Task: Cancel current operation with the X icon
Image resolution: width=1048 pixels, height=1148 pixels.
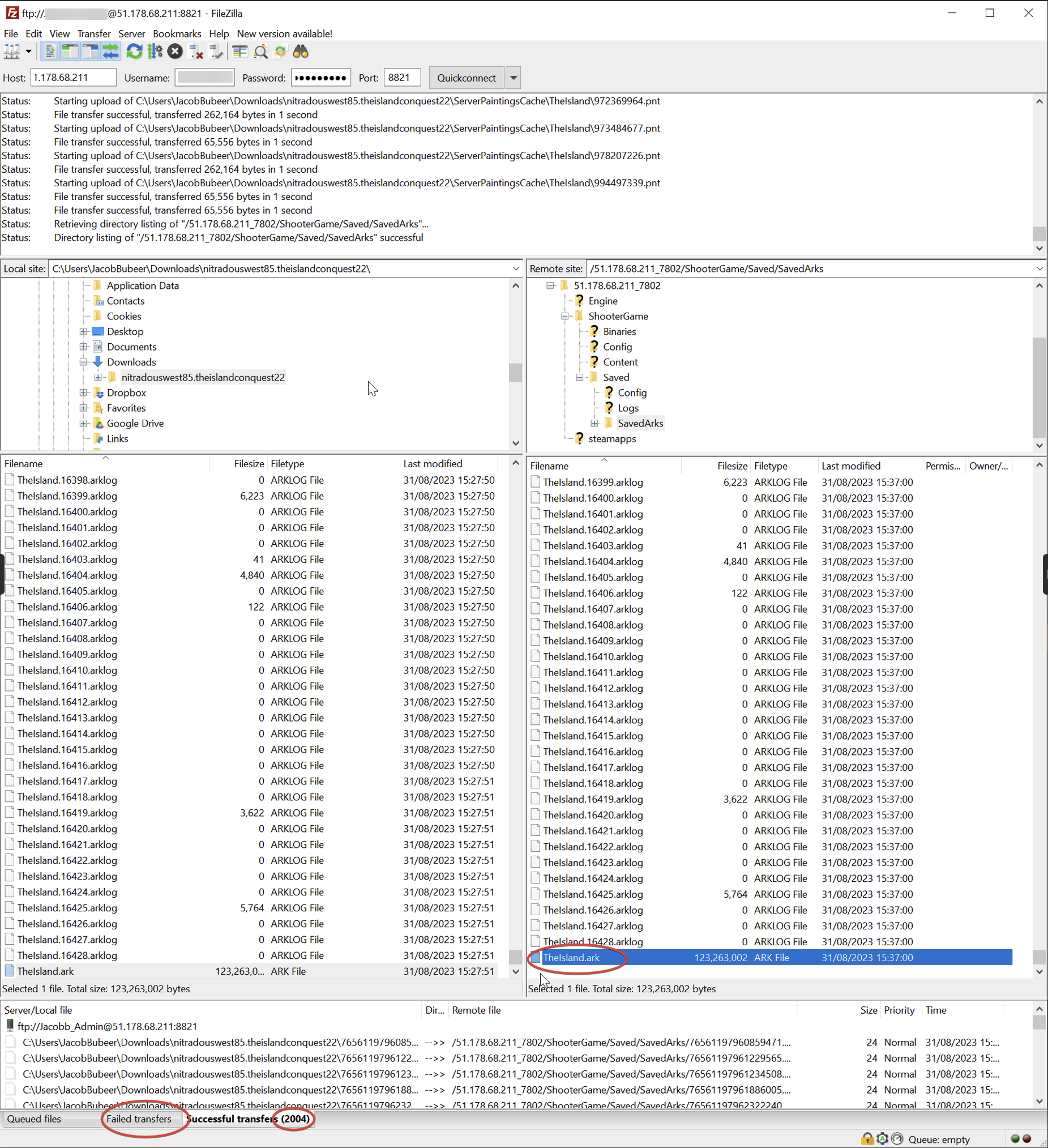Action: (175, 53)
